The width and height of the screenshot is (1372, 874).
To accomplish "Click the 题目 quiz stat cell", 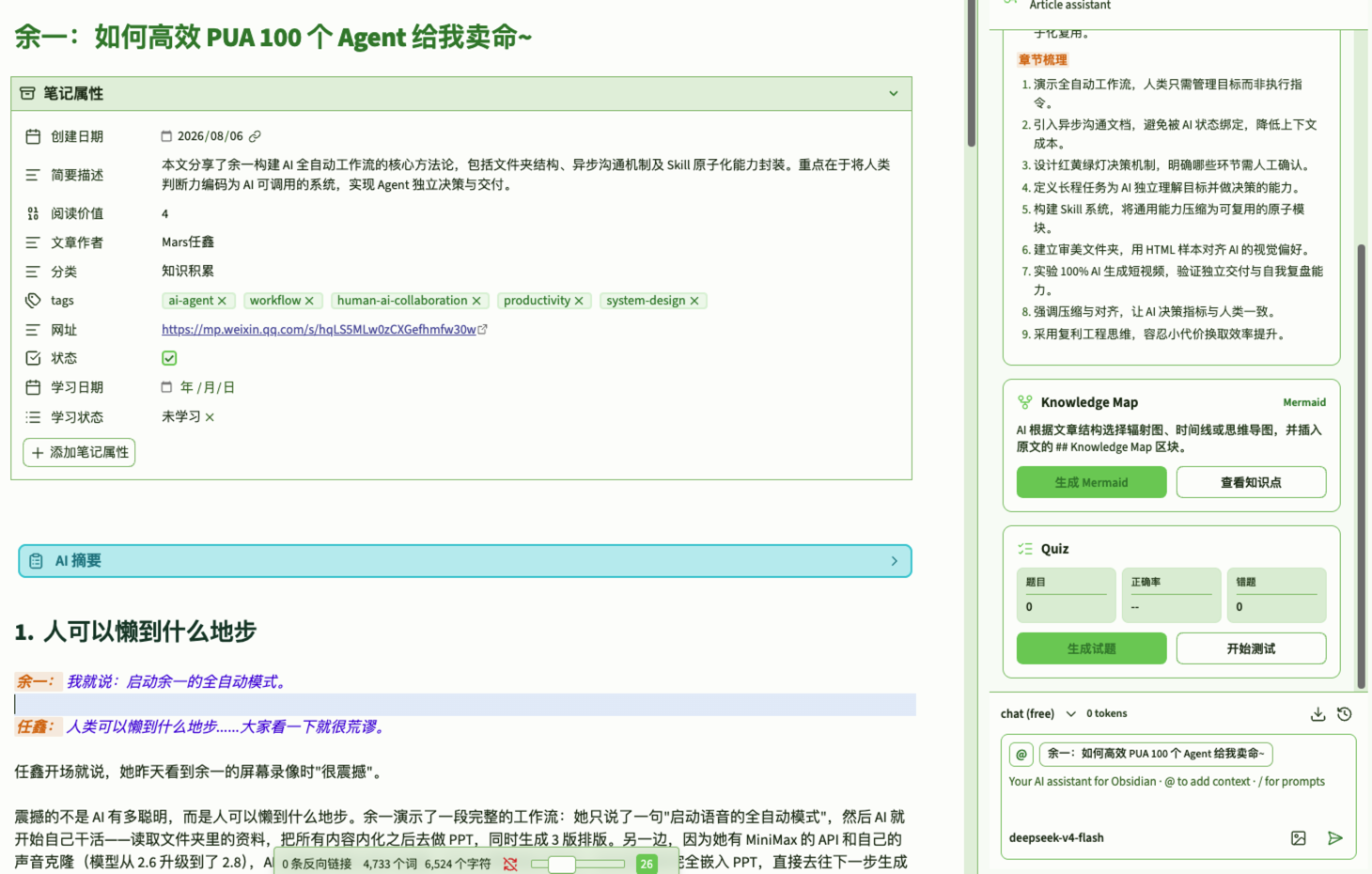I will pyautogui.click(x=1067, y=595).
